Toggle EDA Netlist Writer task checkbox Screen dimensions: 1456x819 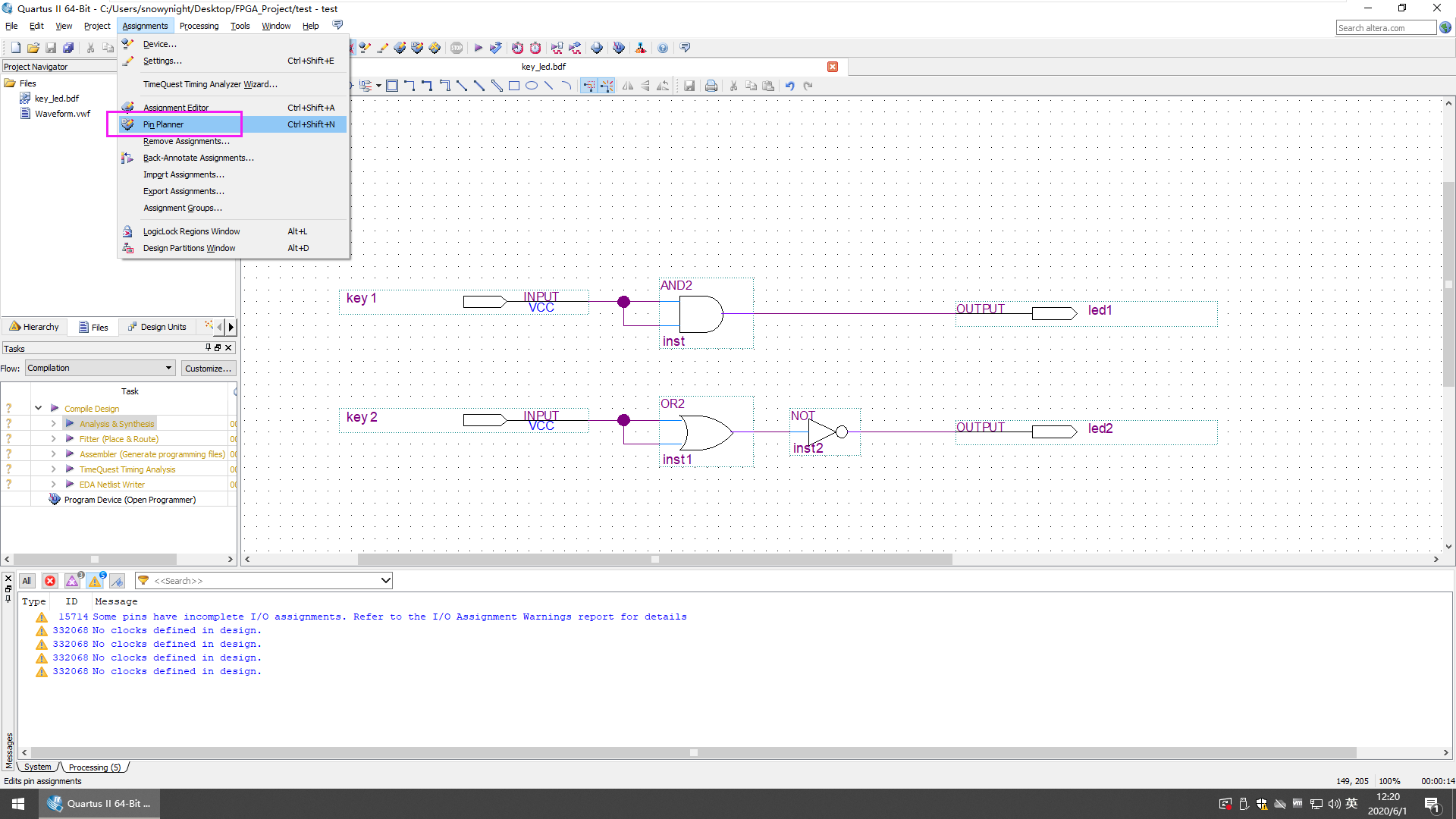8,484
